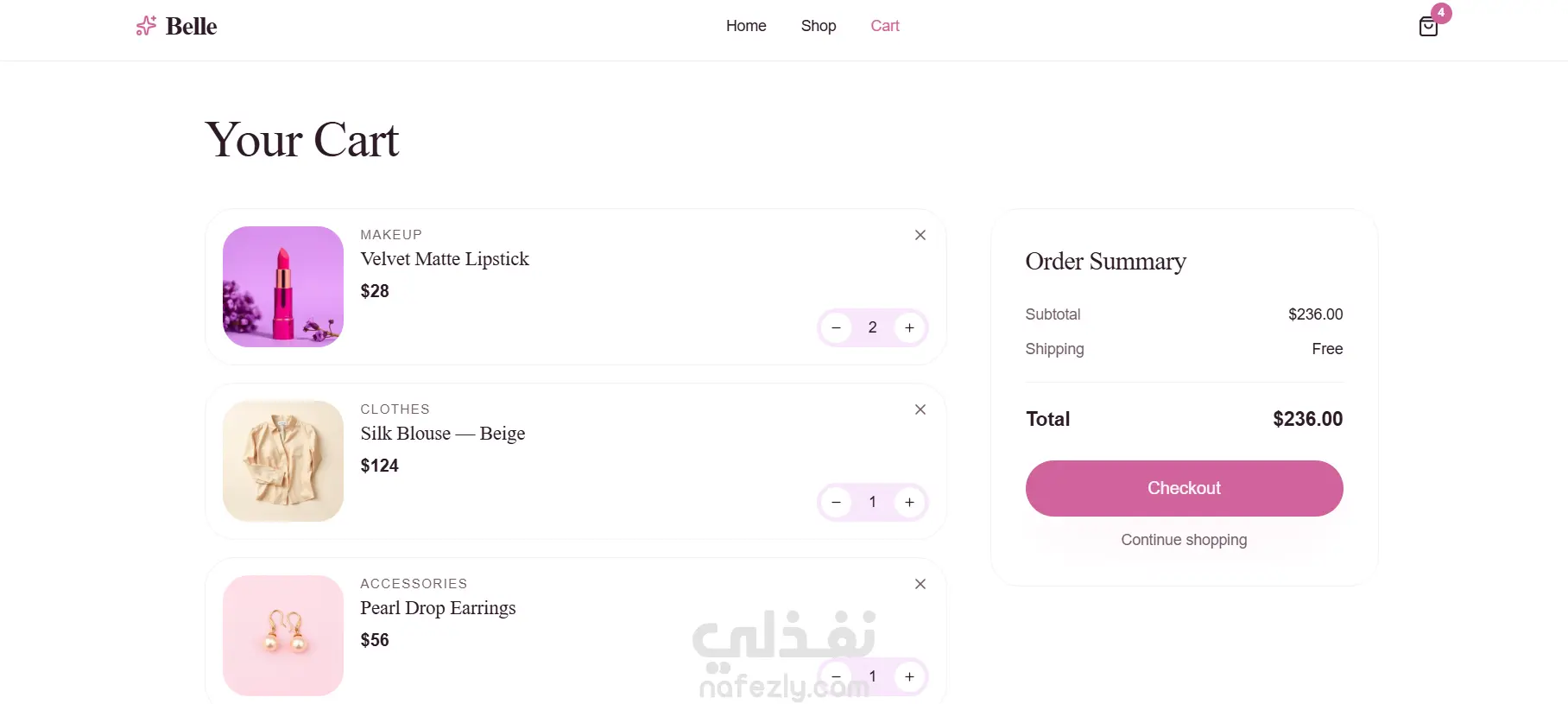Viewport: 1568px width, 704px height.
Task: Increase Velvet Matte Lipstick quantity
Action: point(909,328)
